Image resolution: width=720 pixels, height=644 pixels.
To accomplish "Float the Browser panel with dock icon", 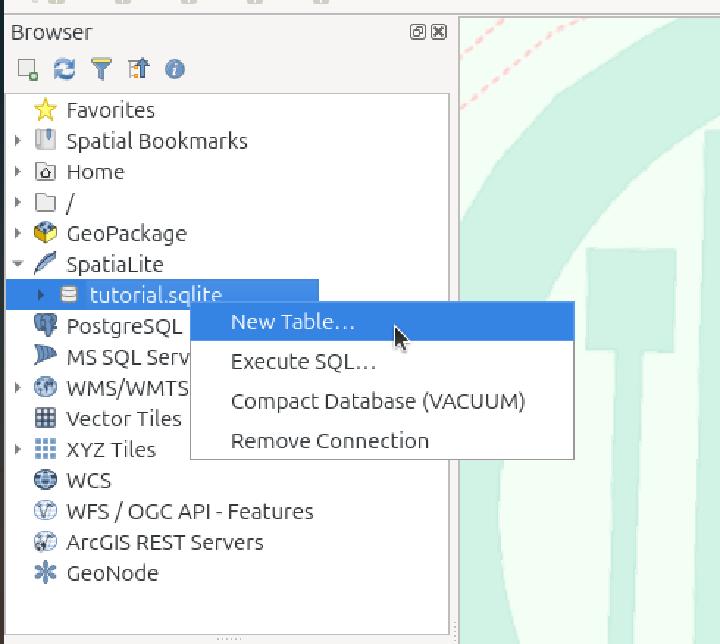I will click(x=418, y=32).
